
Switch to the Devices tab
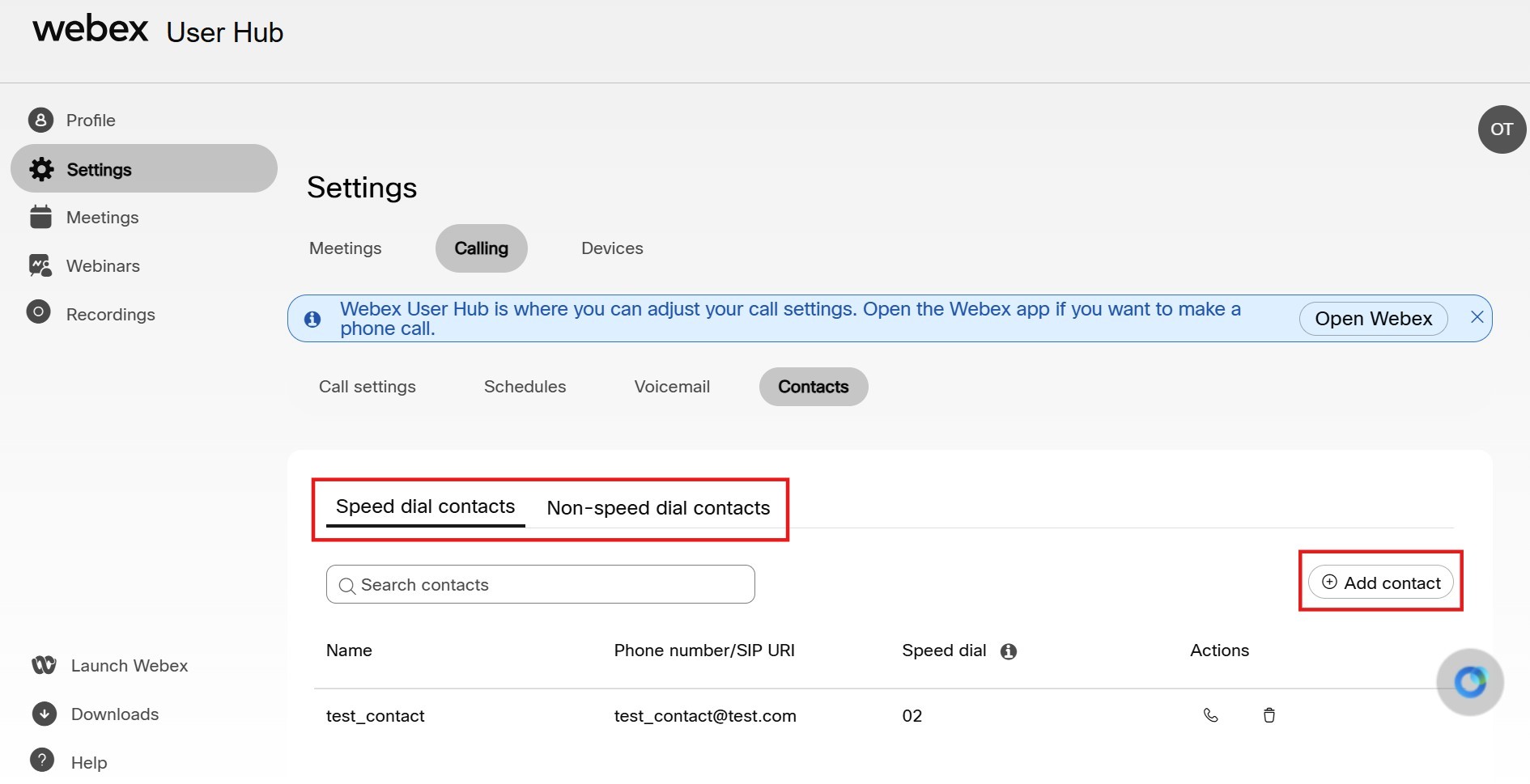[612, 248]
